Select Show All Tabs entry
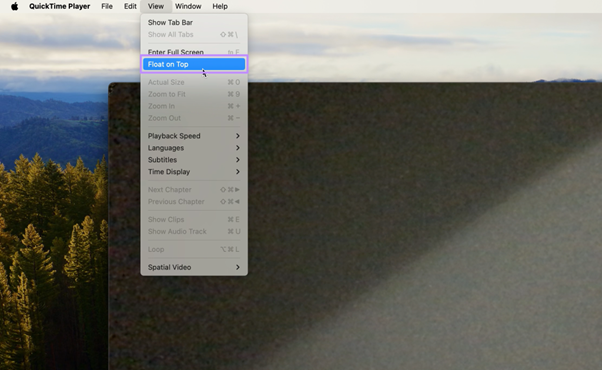The height and width of the screenshot is (370, 602). point(194,34)
